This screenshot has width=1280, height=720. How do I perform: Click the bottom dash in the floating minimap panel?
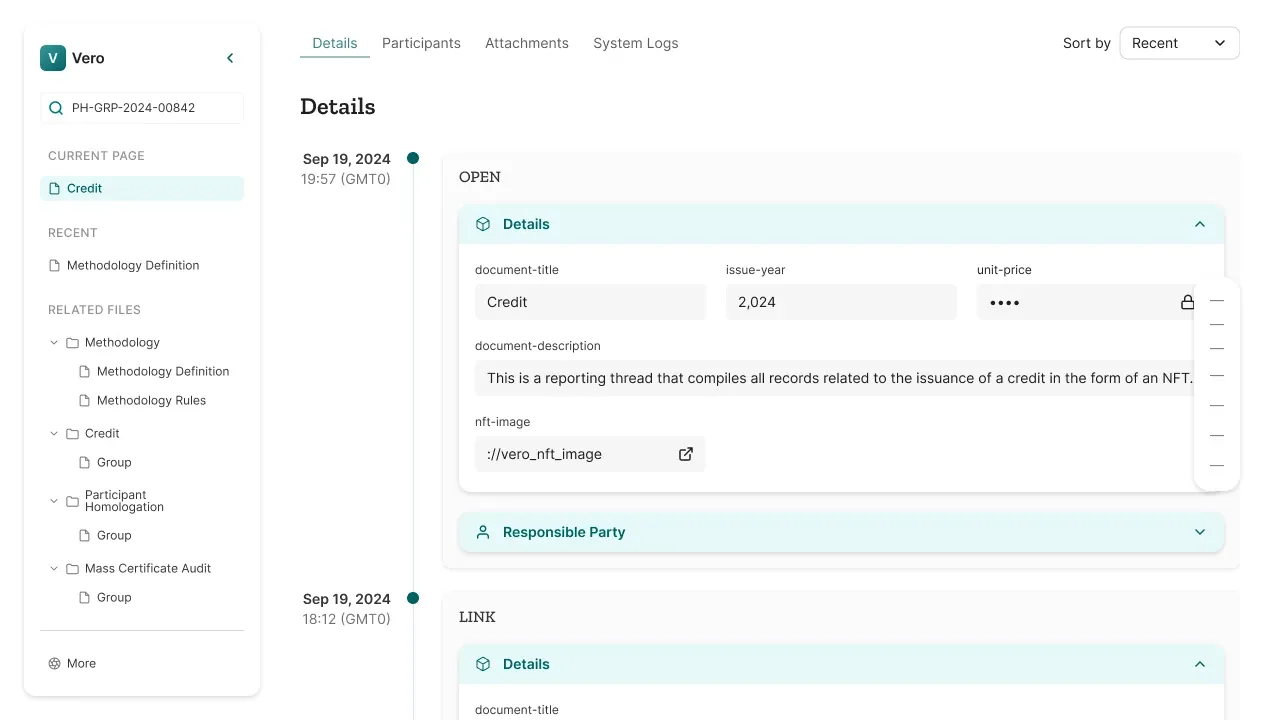pyautogui.click(x=1217, y=465)
